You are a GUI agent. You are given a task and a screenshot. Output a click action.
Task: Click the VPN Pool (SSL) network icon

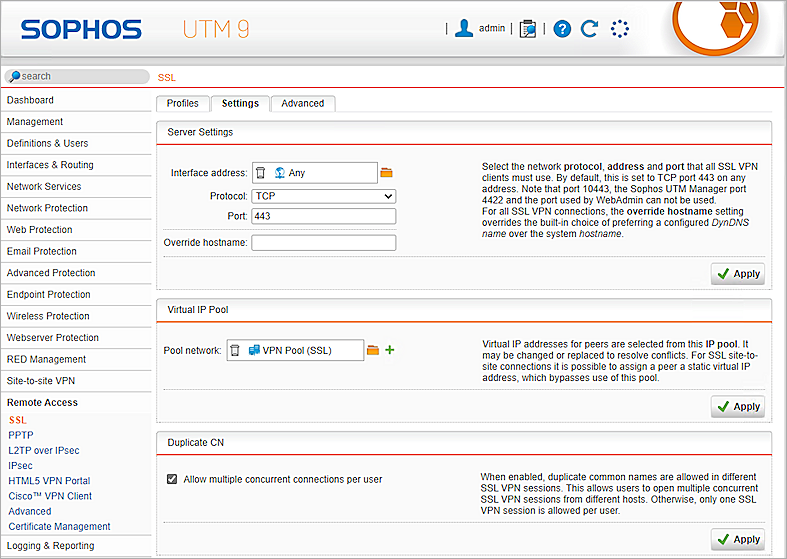[x=254, y=350]
